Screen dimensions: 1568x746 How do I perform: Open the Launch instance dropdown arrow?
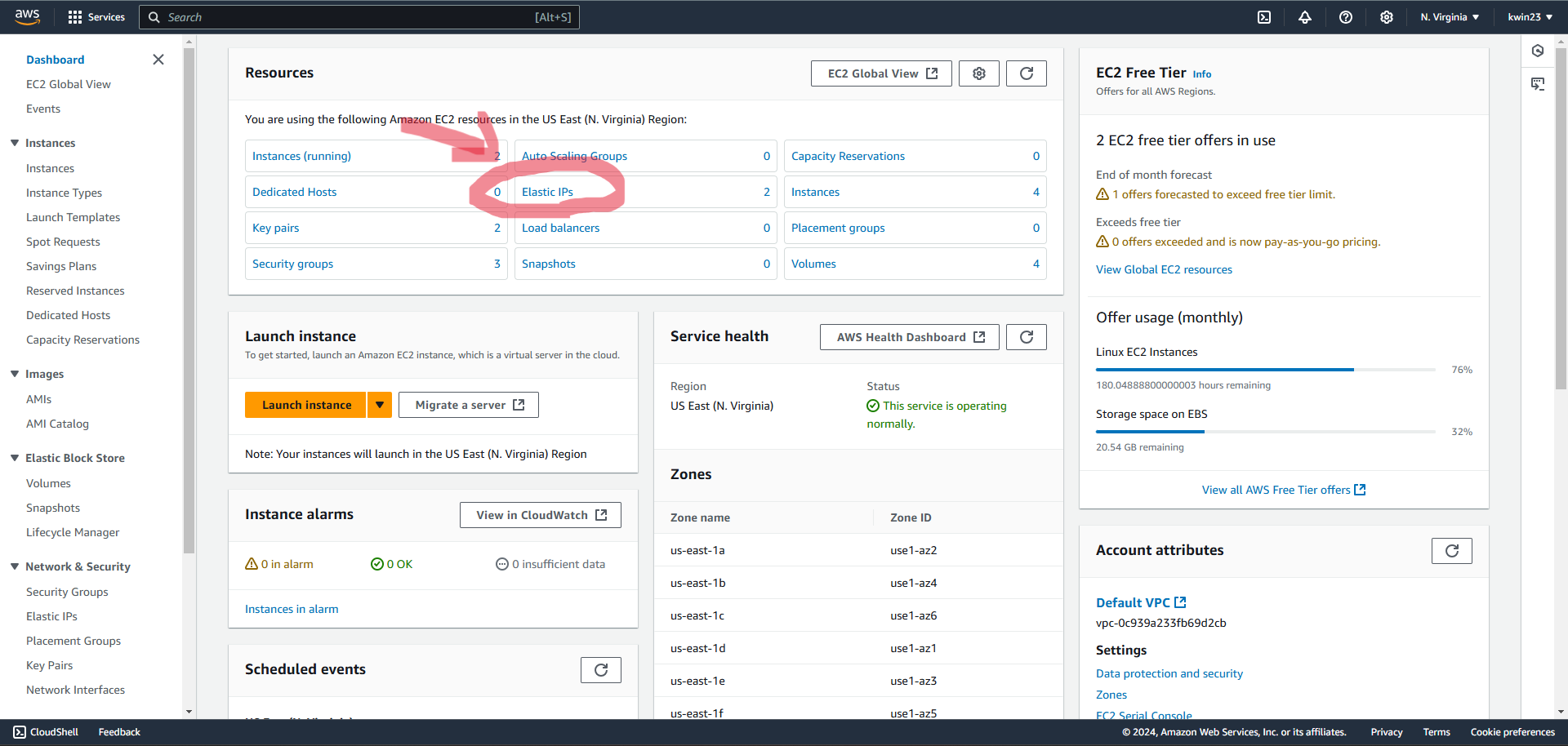pyautogui.click(x=380, y=405)
